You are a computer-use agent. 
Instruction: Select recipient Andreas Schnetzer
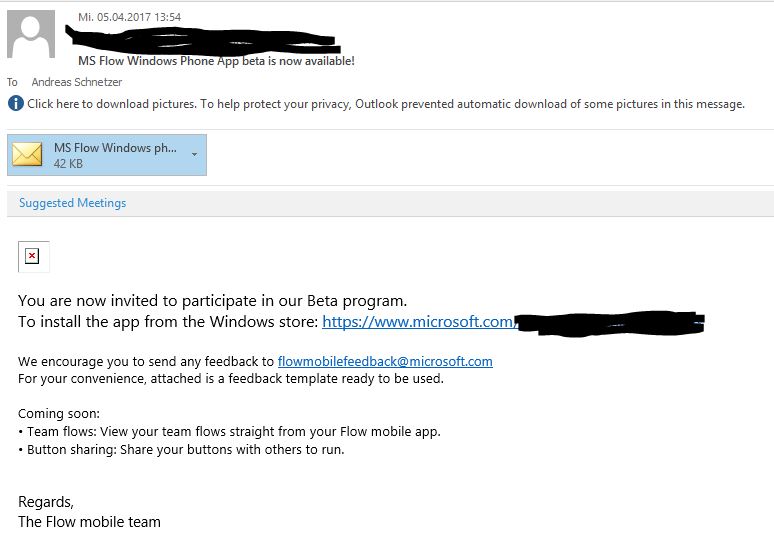click(x=78, y=82)
